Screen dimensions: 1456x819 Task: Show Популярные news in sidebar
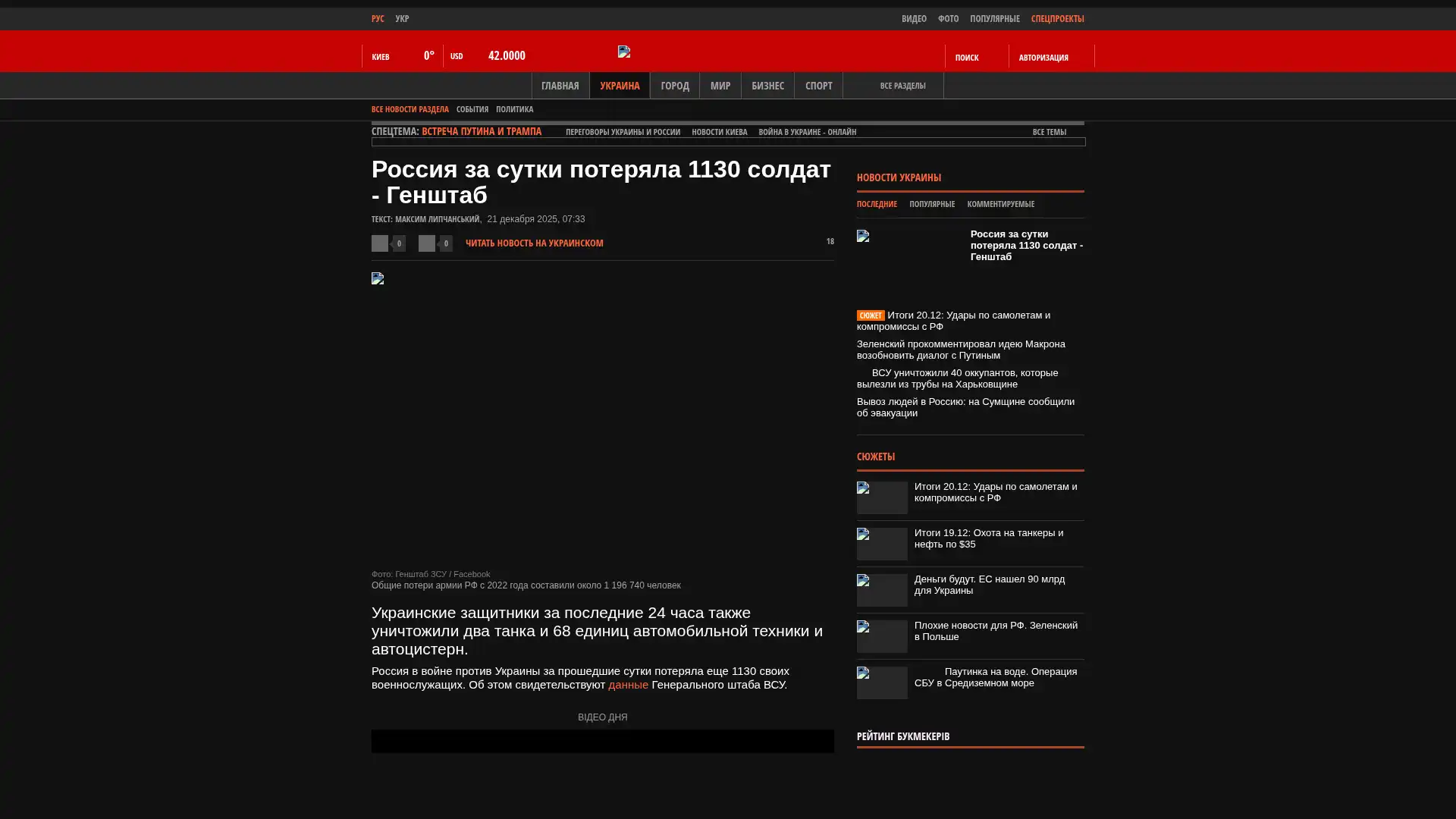click(x=931, y=204)
